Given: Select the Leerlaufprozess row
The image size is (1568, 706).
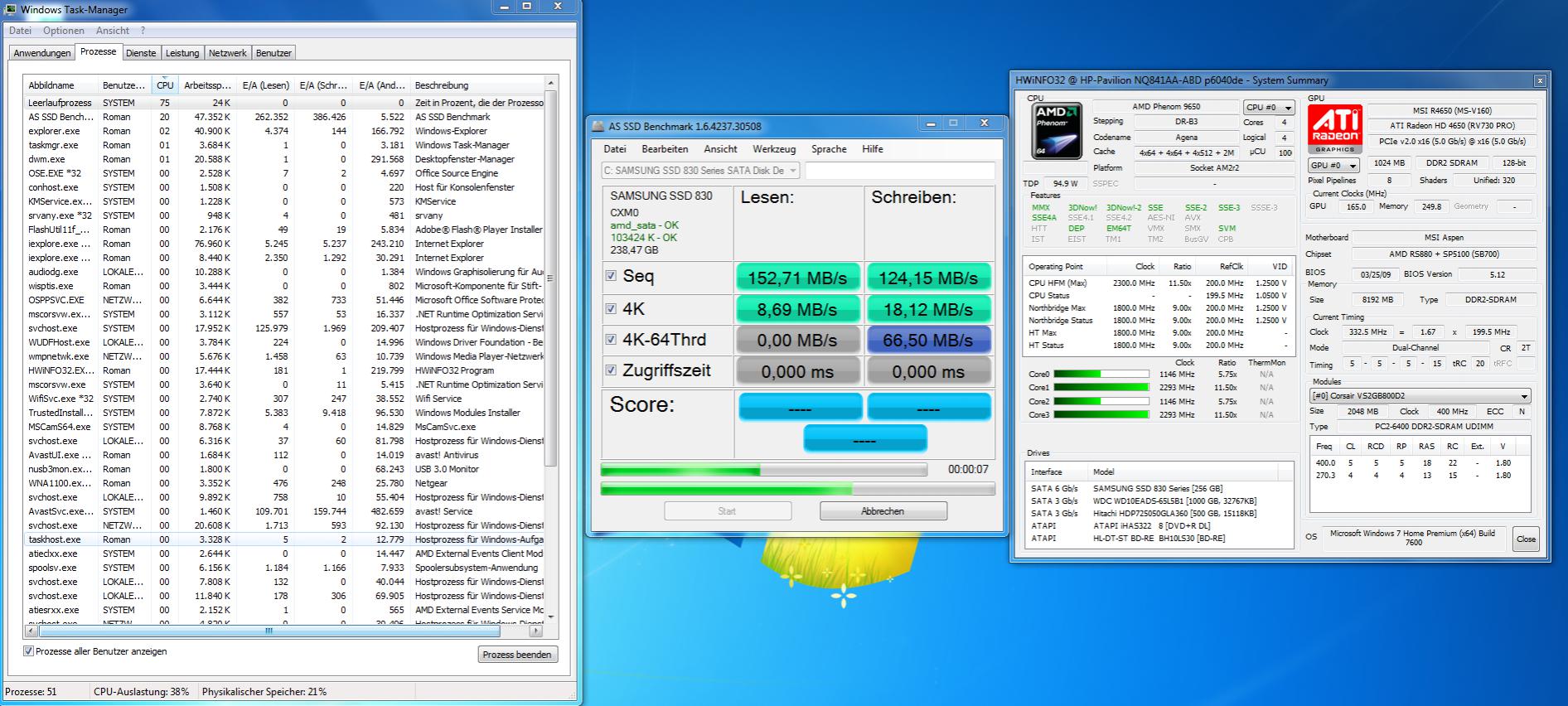Looking at the screenshot, I should (284, 103).
